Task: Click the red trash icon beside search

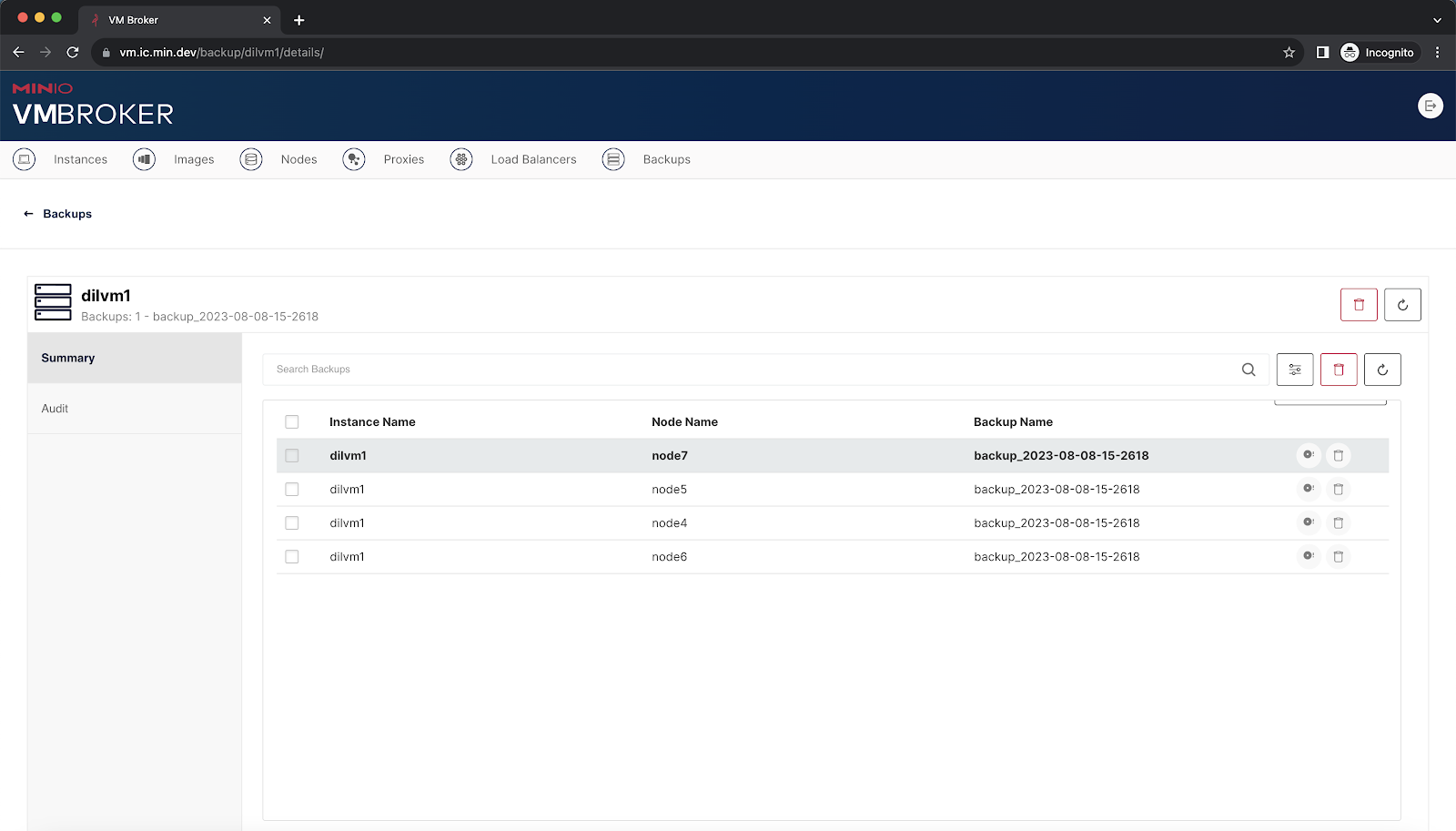Action: coord(1338,370)
